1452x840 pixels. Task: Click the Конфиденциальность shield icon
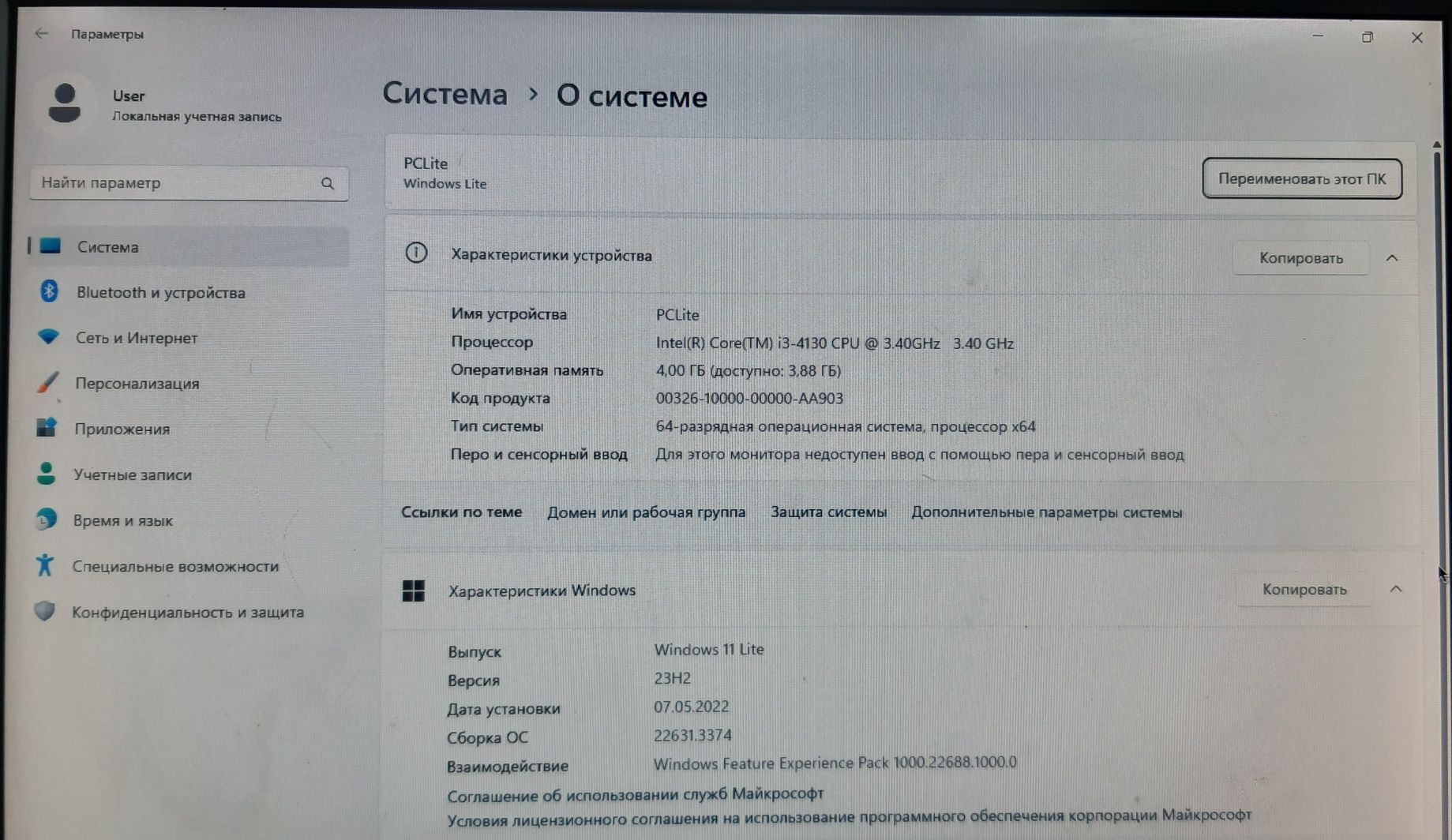click(x=44, y=611)
